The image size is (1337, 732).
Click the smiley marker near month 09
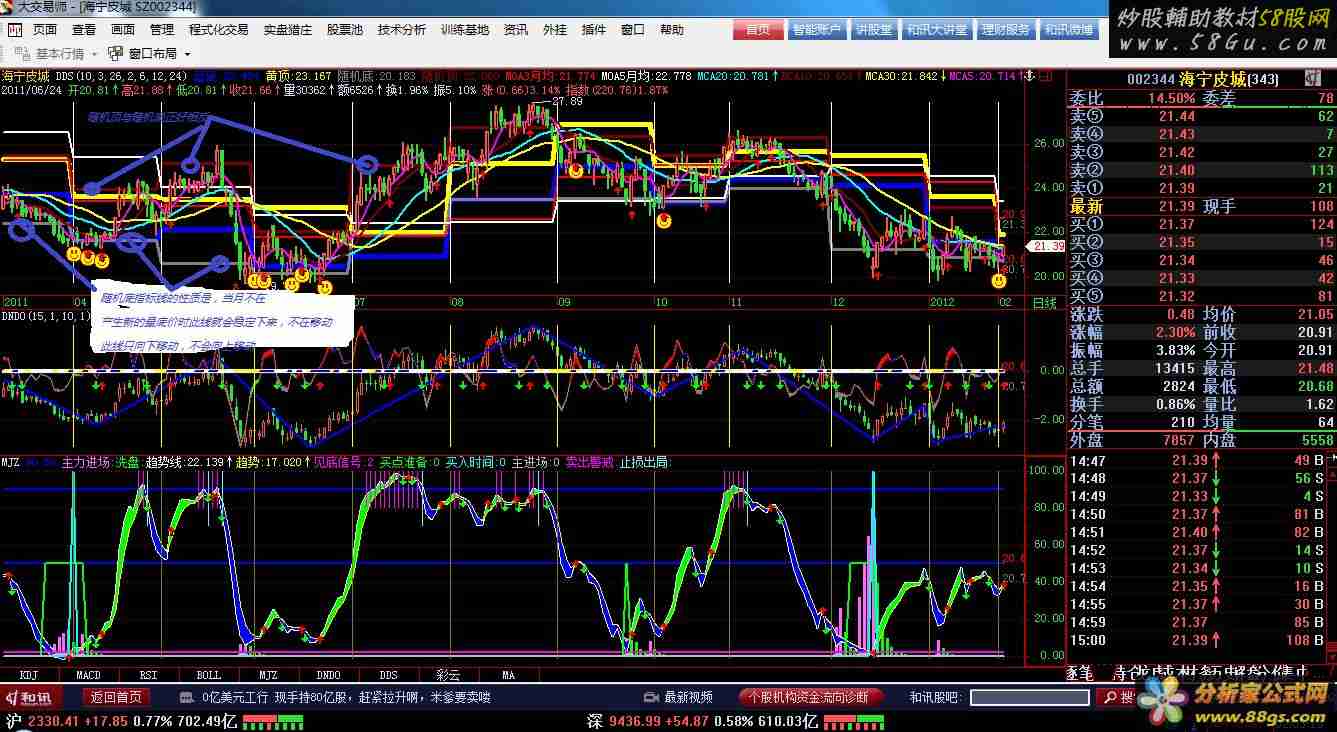576,171
